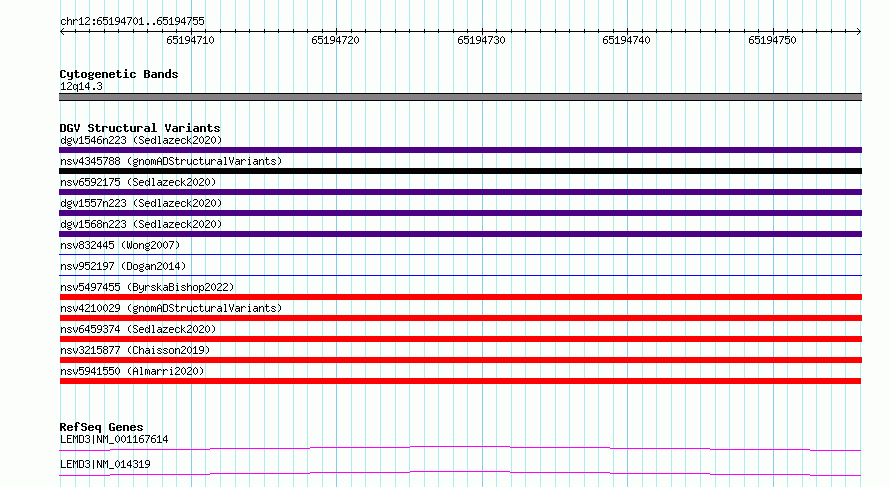Viewport: 890px width, 487px height.
Task: Open variant nsv832445 (Wong2007)
Action: tap(120, 245)
